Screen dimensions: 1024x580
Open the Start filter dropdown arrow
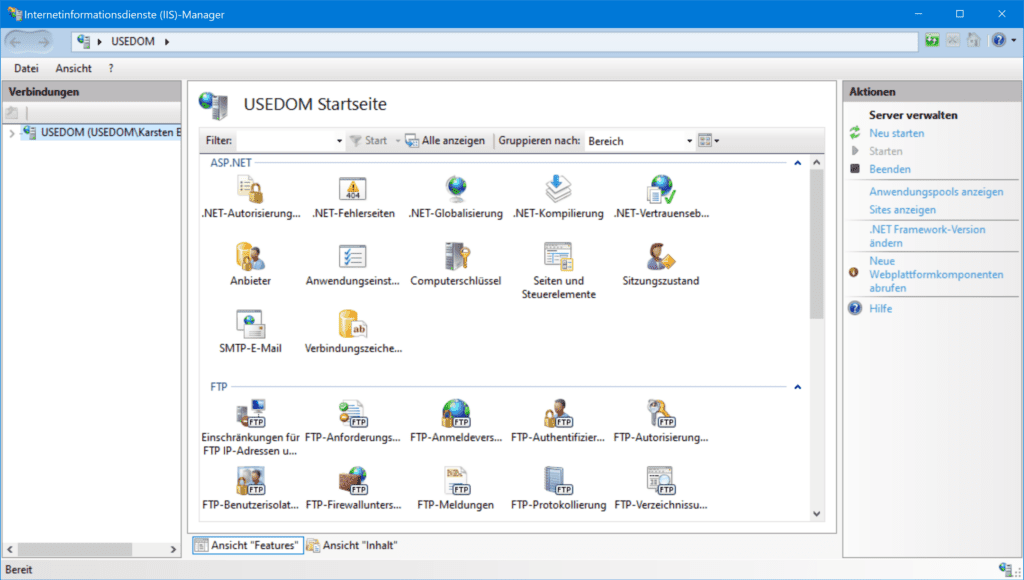(397, 141)
